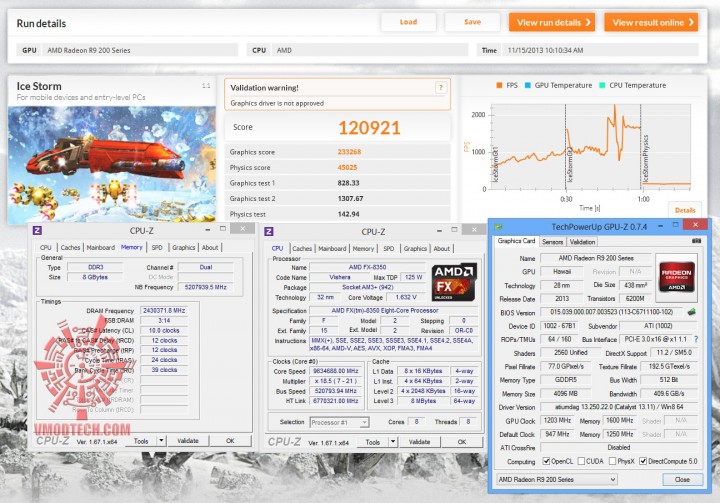Click the ATI CrossFire Disabled field
The height and width of the screenshot is (503, 720).
pyautogui.click(x=619, y=447)
